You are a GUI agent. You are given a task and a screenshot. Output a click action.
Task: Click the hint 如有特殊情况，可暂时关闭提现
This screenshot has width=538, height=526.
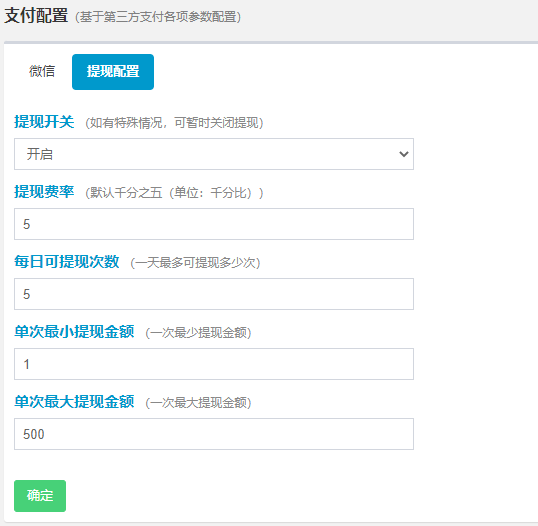click(174, 123)
